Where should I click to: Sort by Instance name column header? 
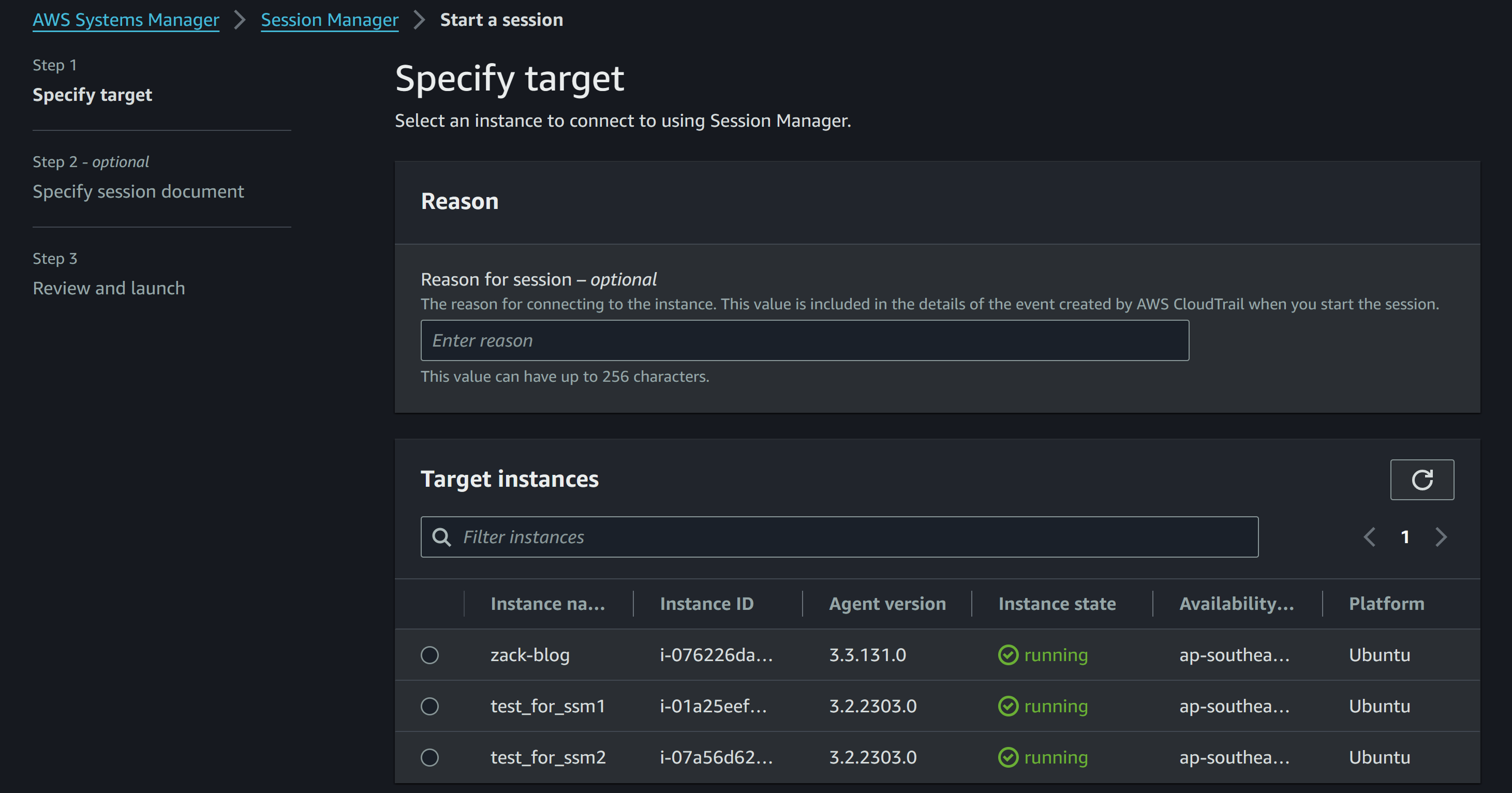pyautogui.click(x=547, y=604)
